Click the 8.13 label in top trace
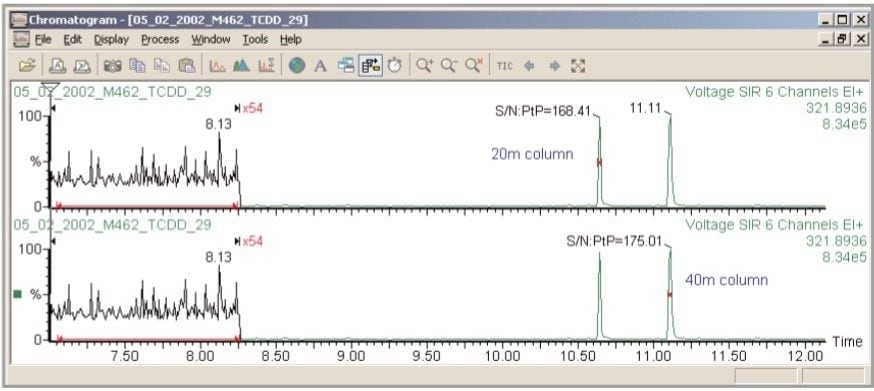This screenshot has width=874, height=391. click(218, 124)
